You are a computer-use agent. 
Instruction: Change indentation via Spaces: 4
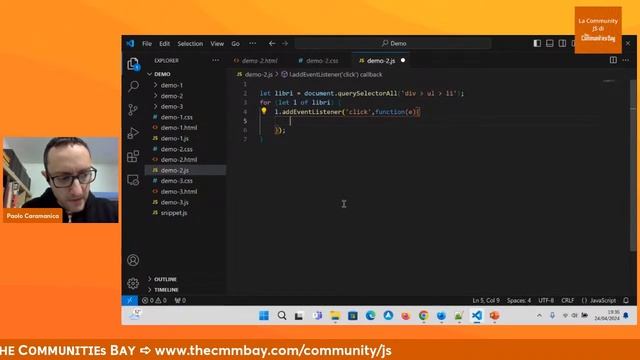click(519, 300)
